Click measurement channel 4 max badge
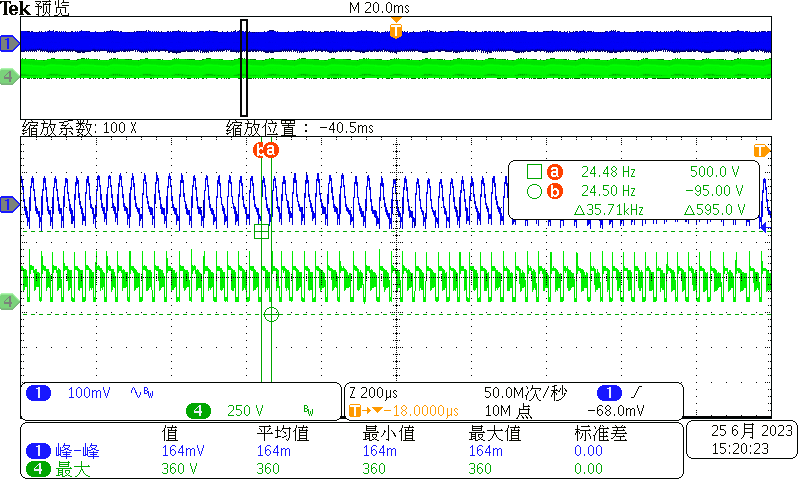This screenshot has width=800, height=480. pos(38,469)
